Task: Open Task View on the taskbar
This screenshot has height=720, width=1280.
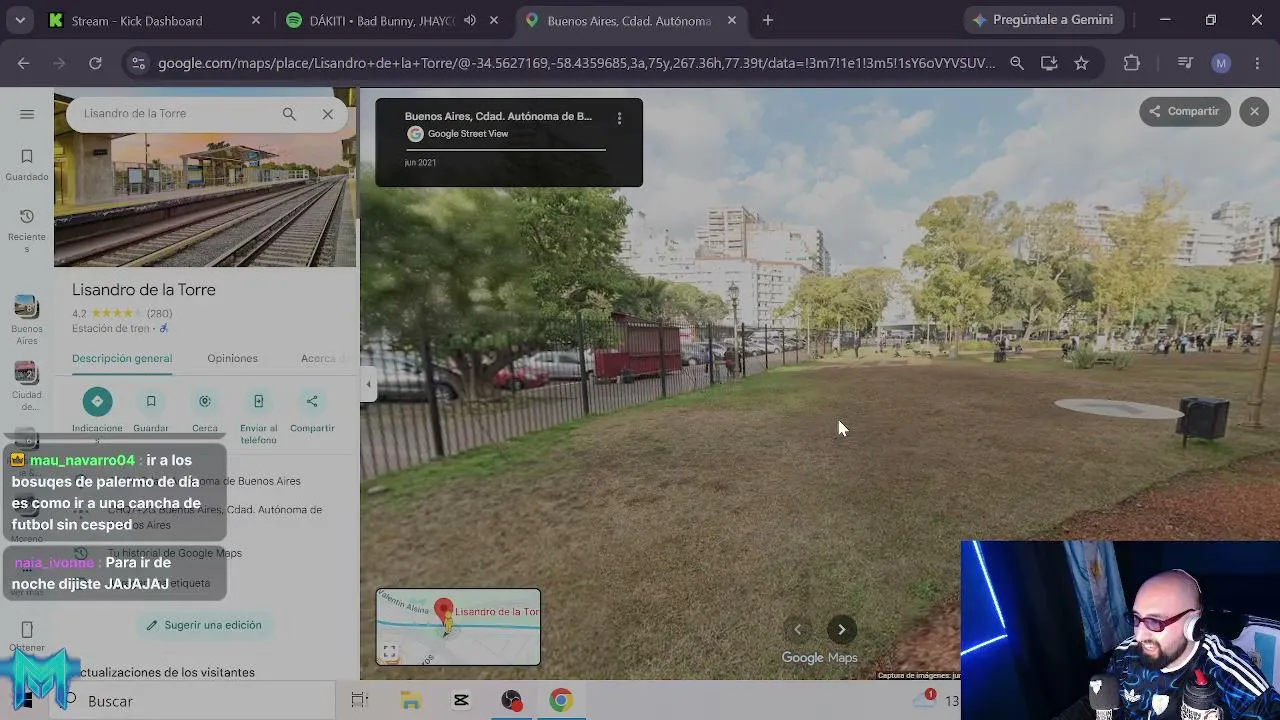Action: point(360,701)
